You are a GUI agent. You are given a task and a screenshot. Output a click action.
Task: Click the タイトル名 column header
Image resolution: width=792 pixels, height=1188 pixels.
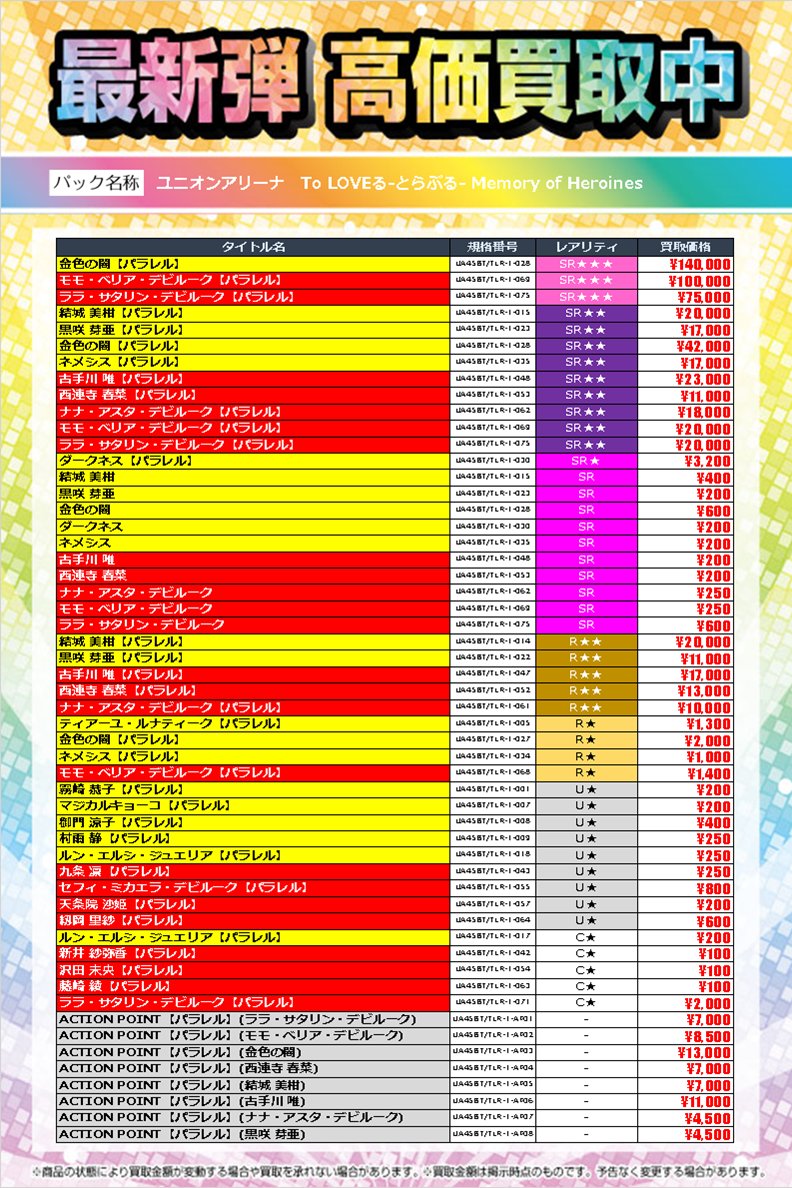point(253,247)
